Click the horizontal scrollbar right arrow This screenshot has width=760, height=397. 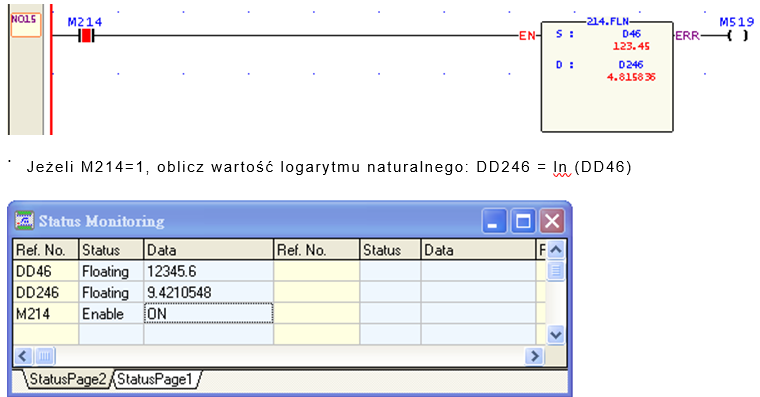tap(535, 356)
